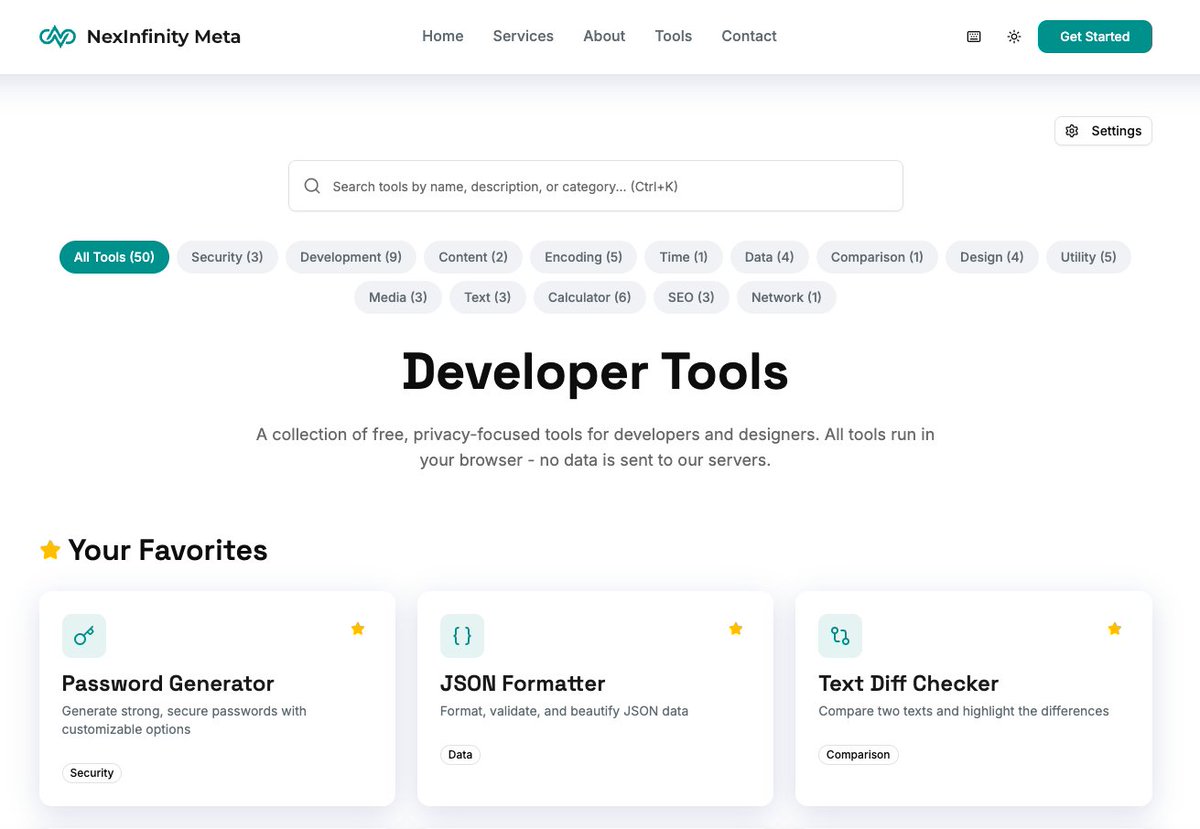Click 'Format, validate, and beautify JSON data' text
This screenshot has width=1200, height=829.
[564, 711]
